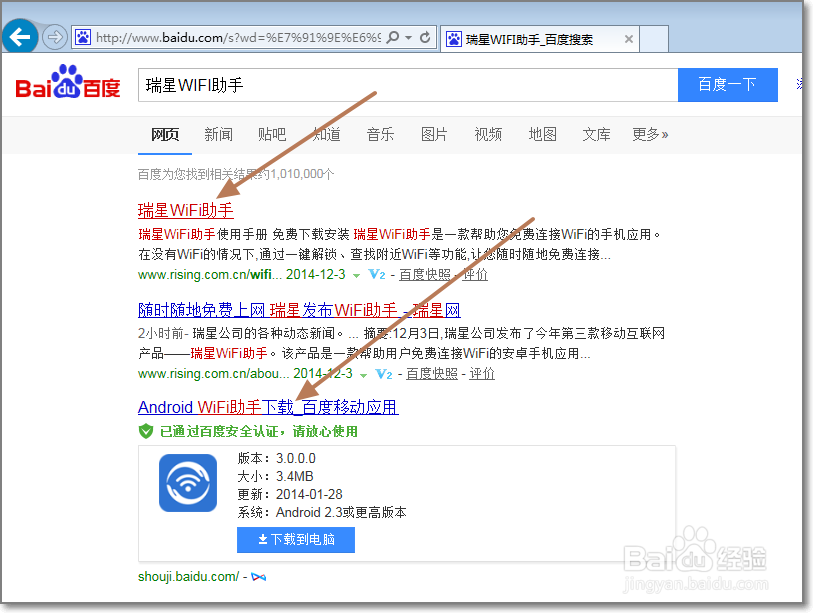Open the 更多» categories link

650,135
